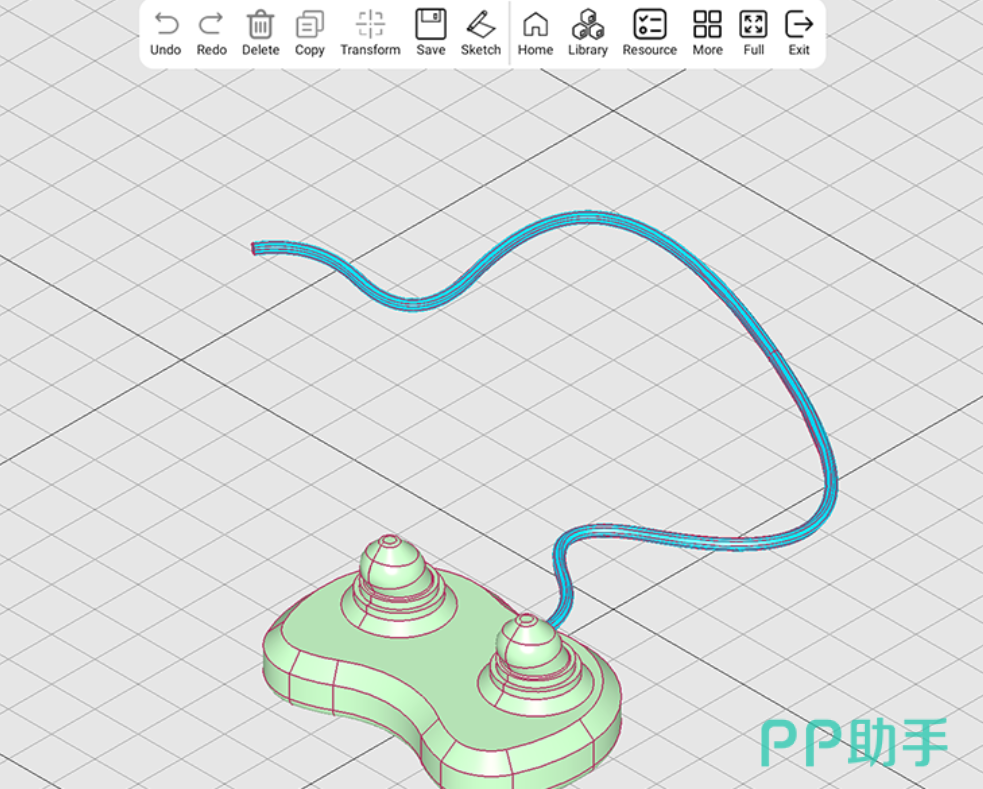Select the Copy tool icon
Image resolution: width=983 pixels, height=789 pixels.
click(309, 25)
